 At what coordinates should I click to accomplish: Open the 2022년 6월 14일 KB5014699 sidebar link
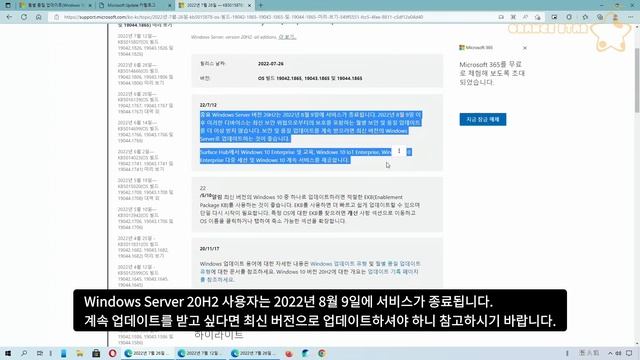pyautogui.click(x=145, y=131)
